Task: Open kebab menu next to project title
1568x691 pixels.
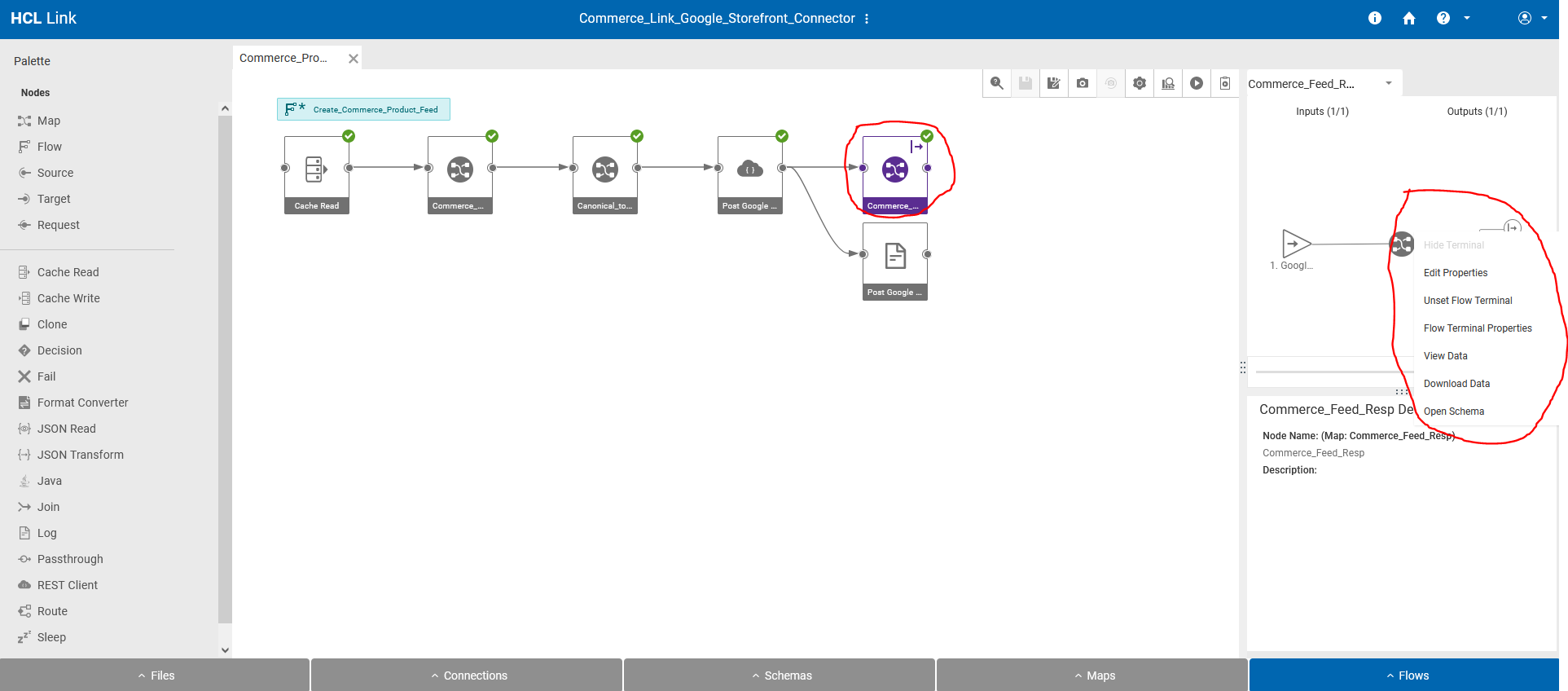Action: coord(867,19)
